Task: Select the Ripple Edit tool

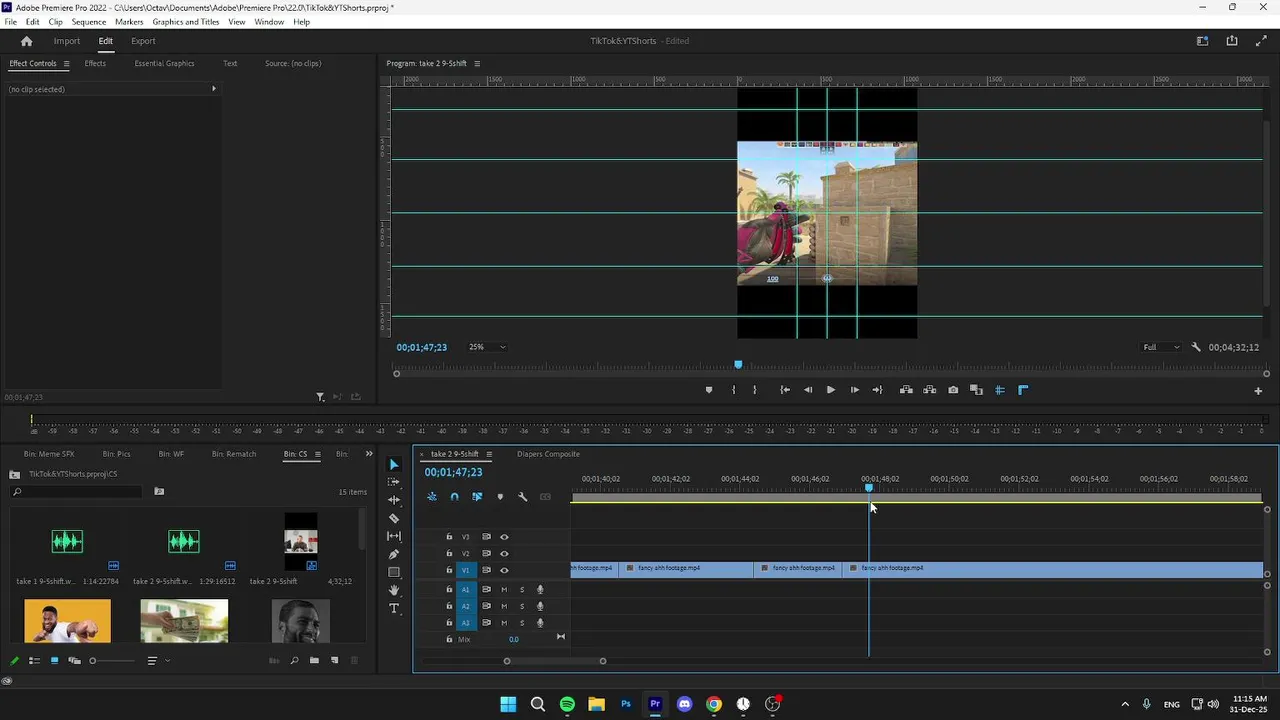Action: [x=394, y=500]
